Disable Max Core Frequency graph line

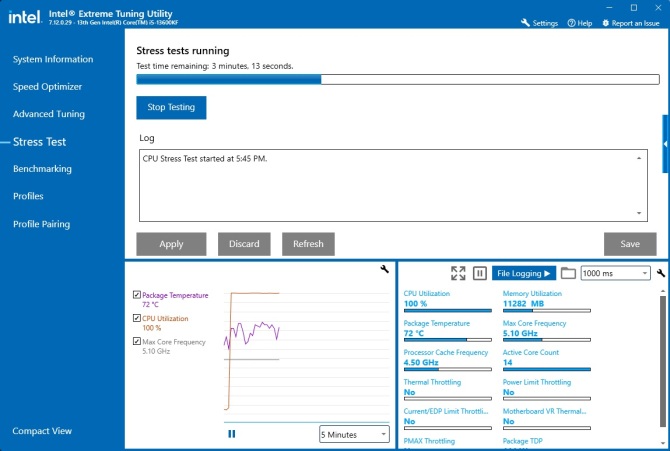pos(137,342)
